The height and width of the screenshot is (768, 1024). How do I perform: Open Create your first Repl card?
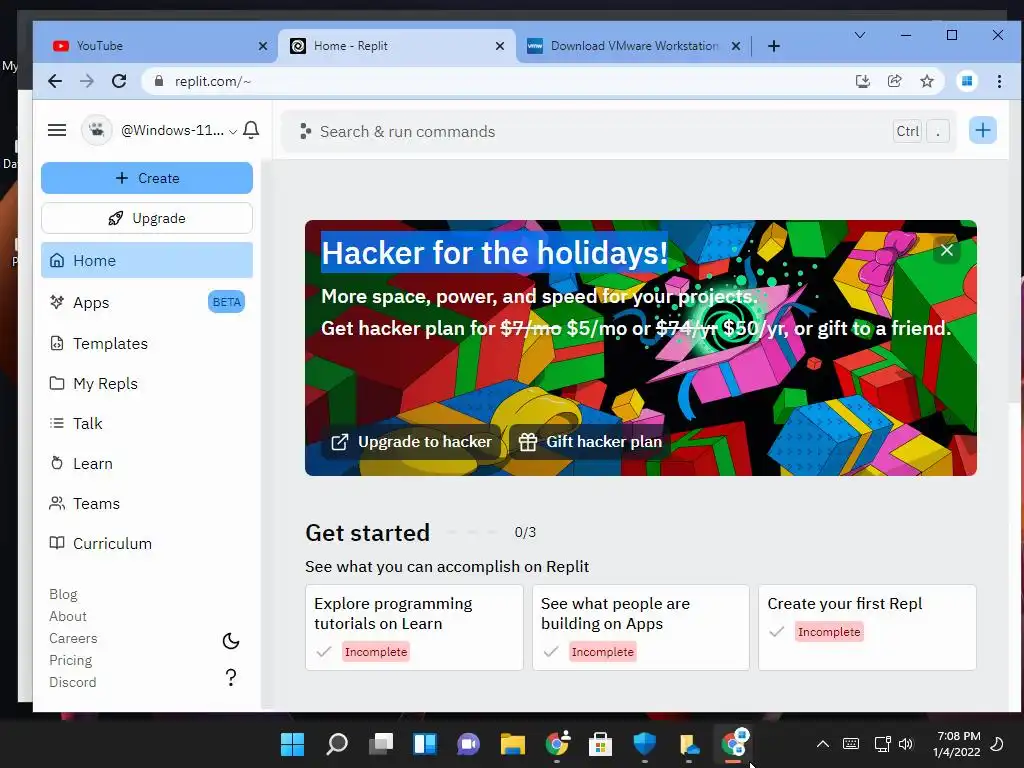tap(867, 628)
